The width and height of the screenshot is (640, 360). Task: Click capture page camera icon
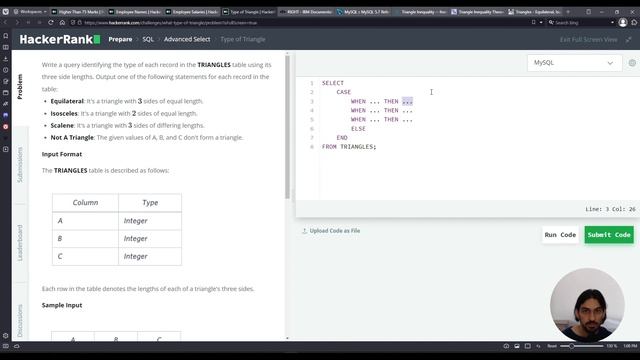517,346
